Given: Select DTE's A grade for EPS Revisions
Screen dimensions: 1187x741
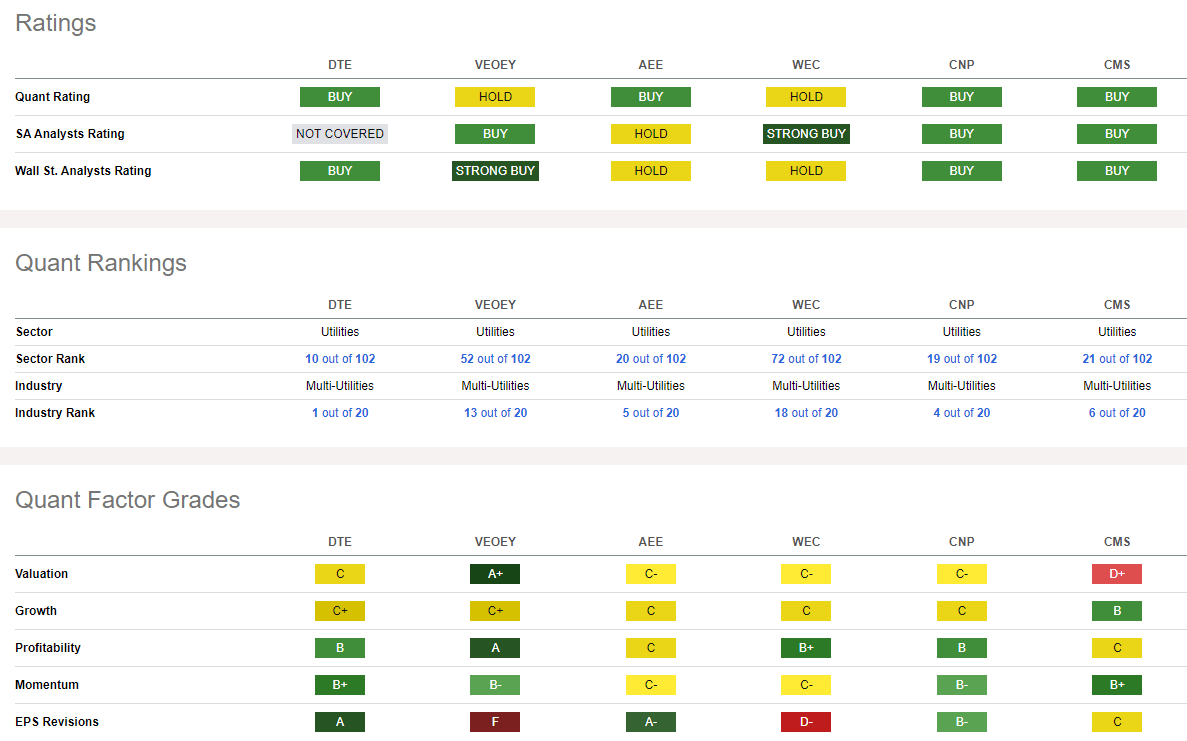Looking at the screenshot, I should coord(340,722).
